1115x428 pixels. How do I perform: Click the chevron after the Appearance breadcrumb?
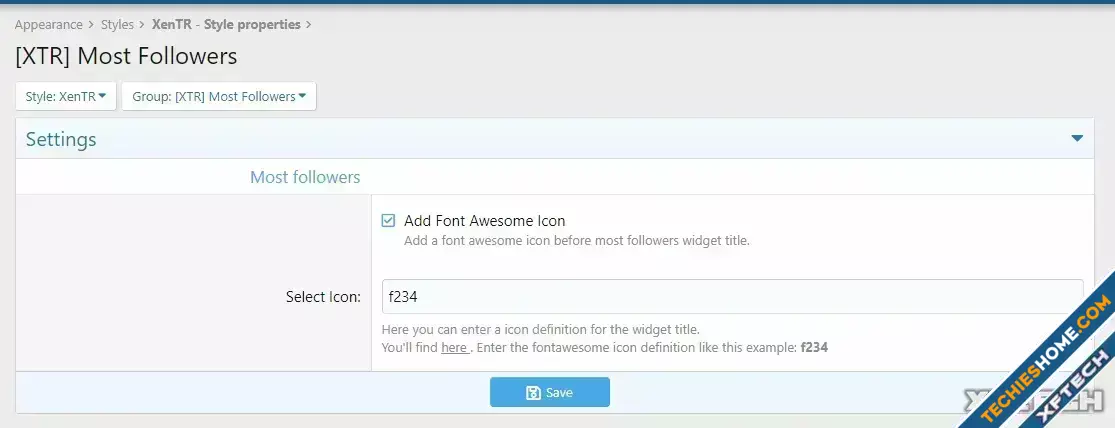click(91, 24)
